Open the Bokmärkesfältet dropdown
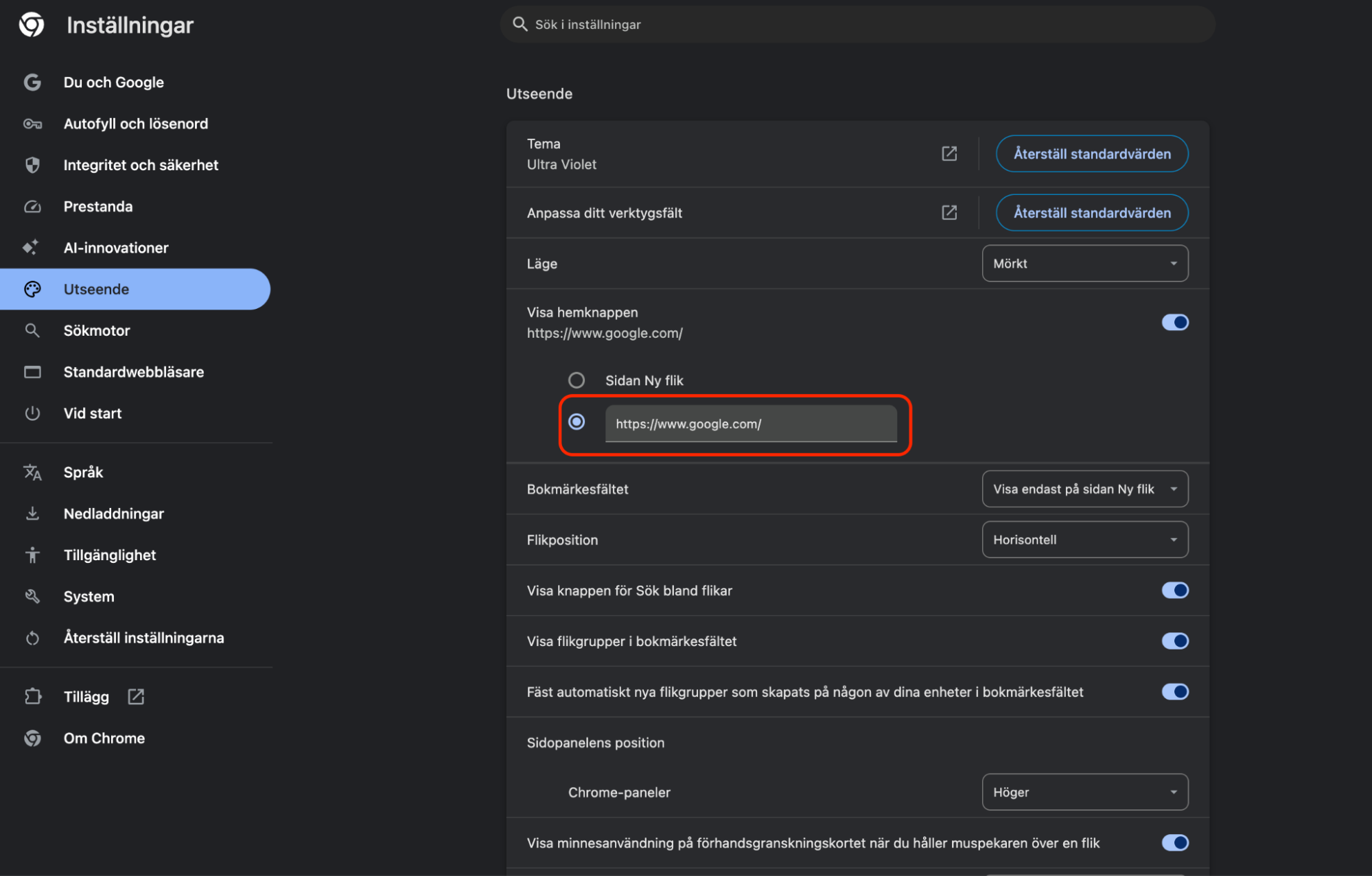This screenshot has height=876, width=1372. pyautogui.click(x=1085, y=489)
